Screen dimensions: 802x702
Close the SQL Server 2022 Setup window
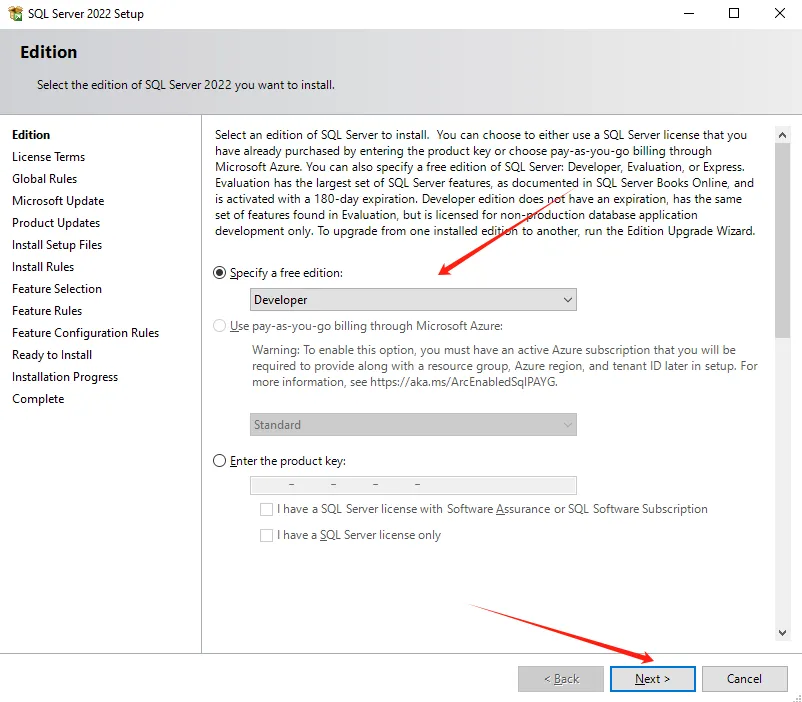tap(779, 13)
